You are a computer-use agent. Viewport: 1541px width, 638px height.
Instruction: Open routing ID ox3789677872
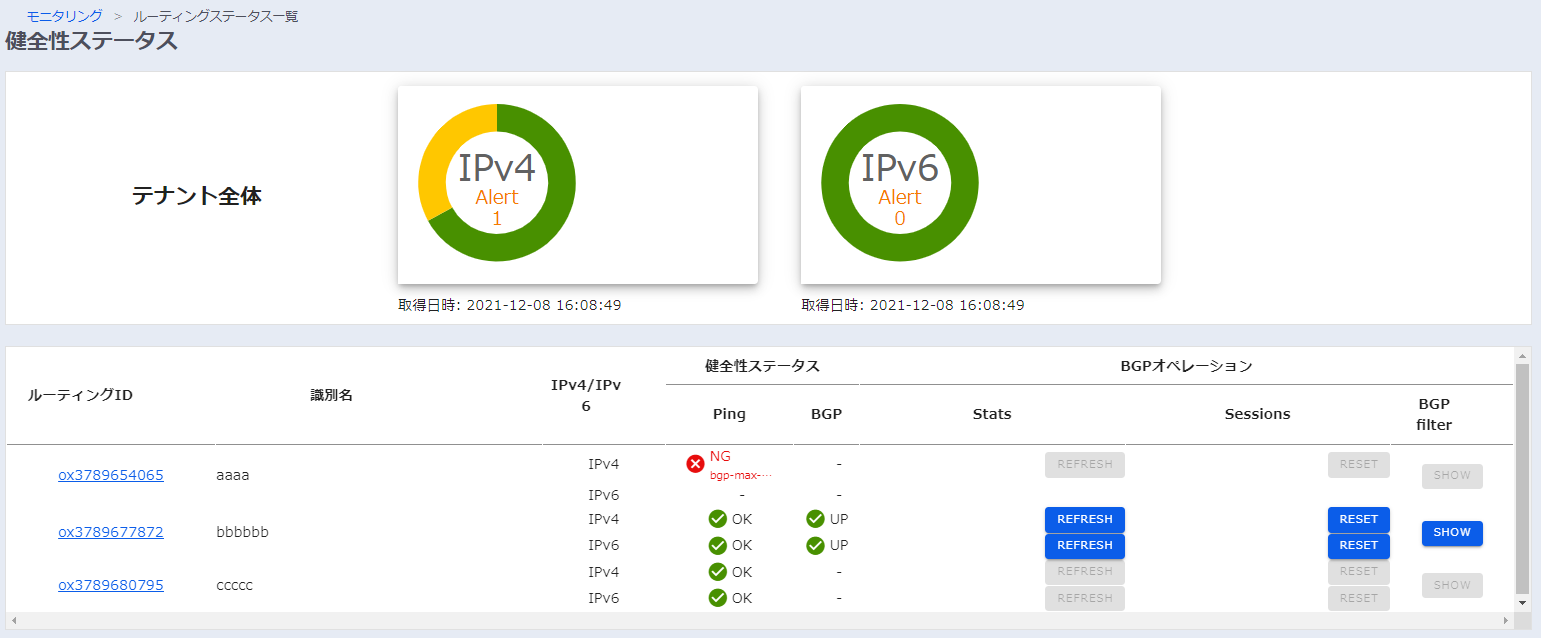tap(110, 532)
